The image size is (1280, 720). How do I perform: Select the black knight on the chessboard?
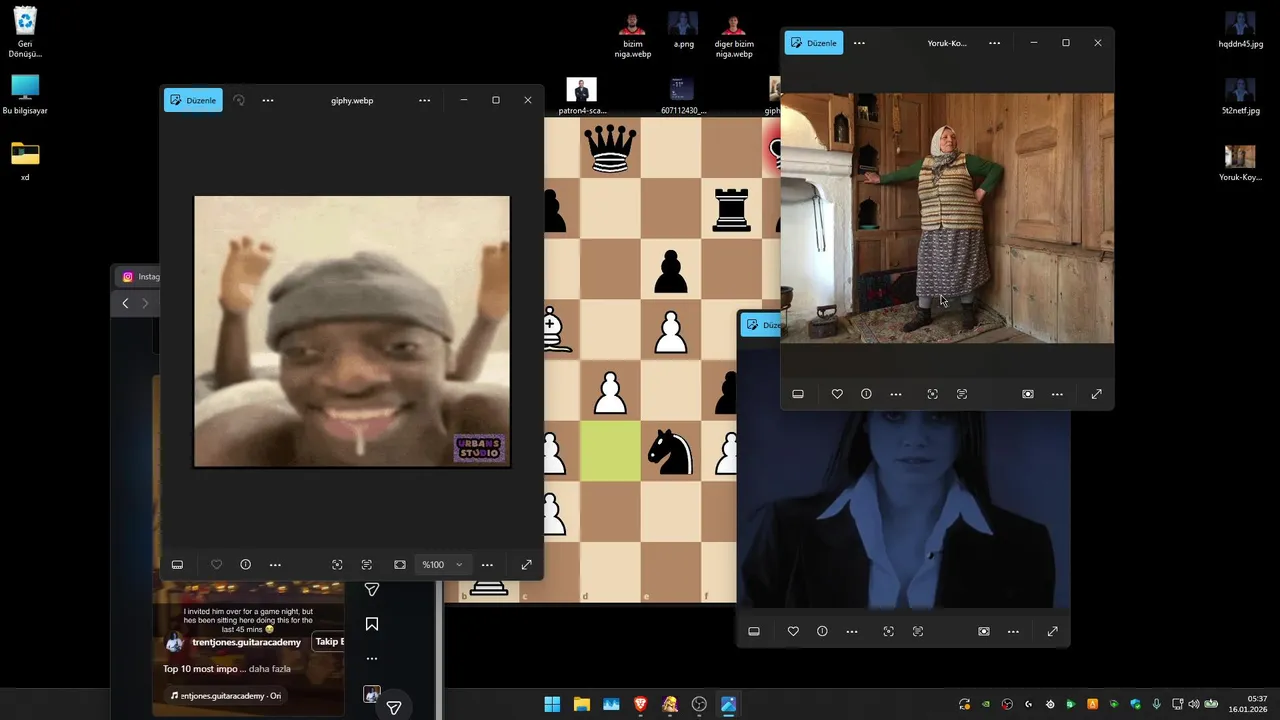point(670,451)
